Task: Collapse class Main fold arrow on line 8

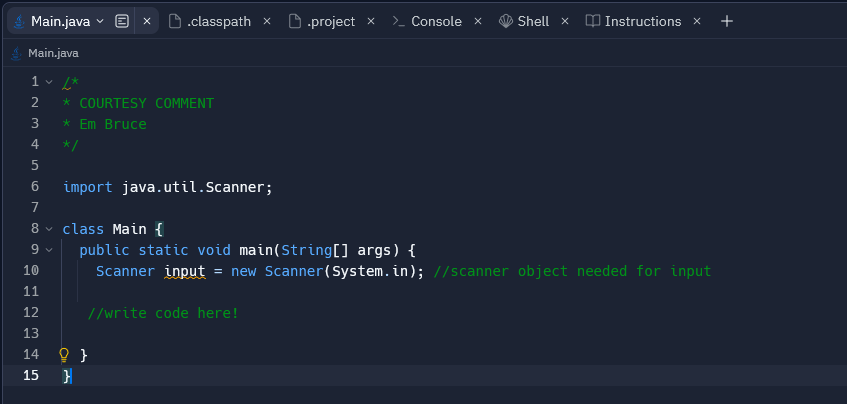Action: (x=49, y=230)
